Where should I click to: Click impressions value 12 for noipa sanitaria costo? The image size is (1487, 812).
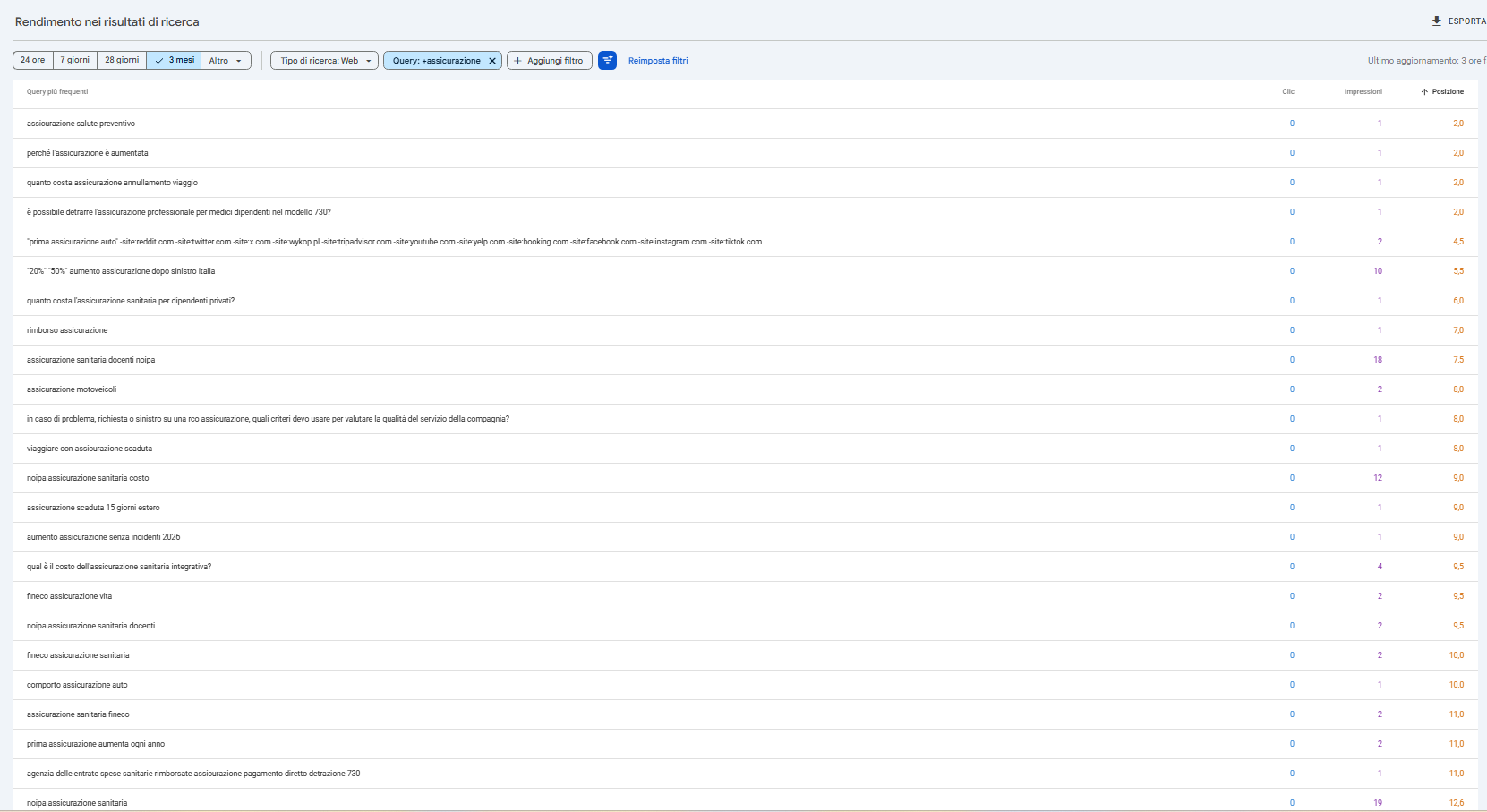1378,478
